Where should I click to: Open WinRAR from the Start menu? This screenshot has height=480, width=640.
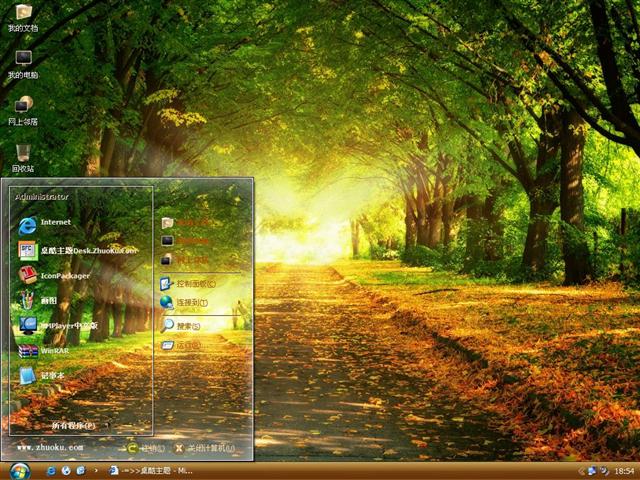point(43,351)
